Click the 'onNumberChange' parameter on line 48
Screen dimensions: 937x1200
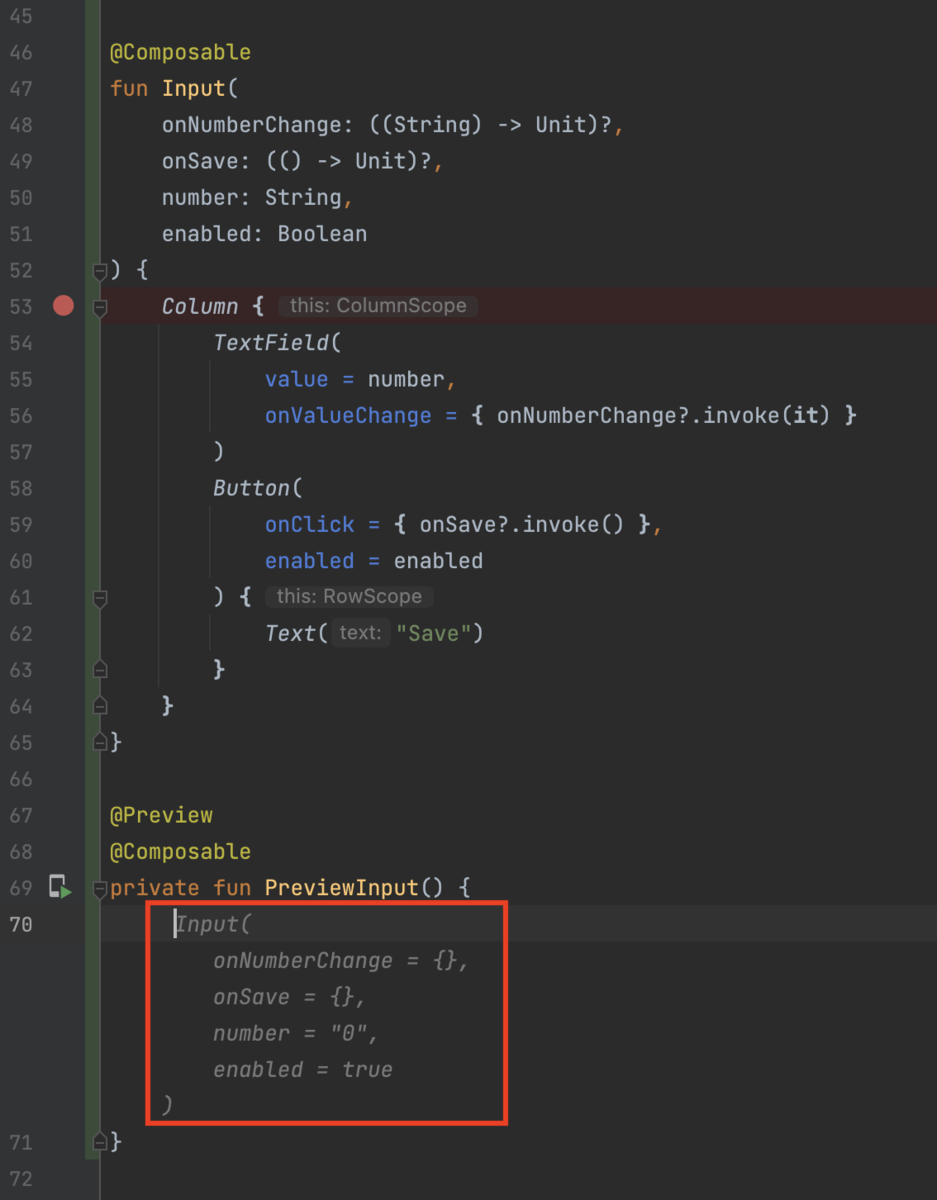tap(251, 125)
